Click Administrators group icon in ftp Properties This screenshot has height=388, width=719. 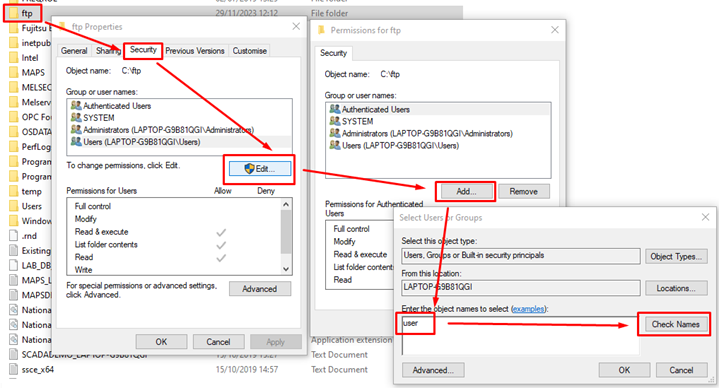(76, 129)
